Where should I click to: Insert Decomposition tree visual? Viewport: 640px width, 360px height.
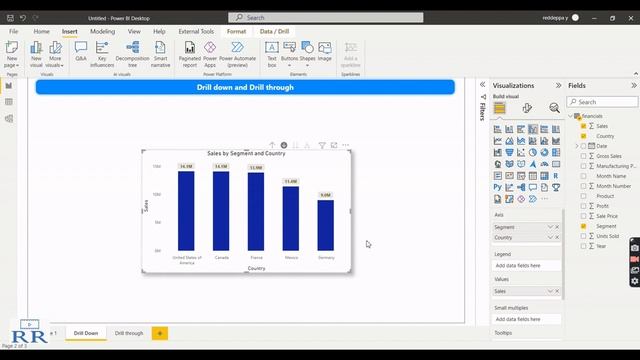(x=133, y=54)
